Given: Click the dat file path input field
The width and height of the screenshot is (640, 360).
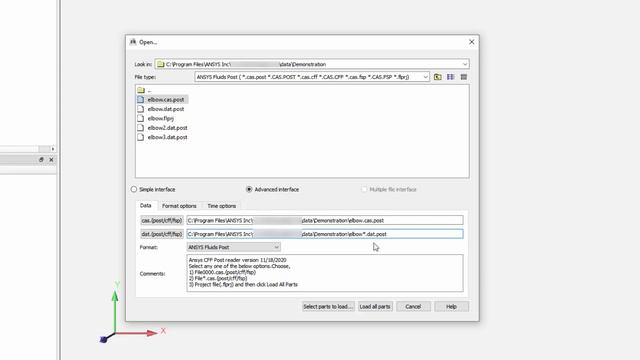Looking at the screenshot, I should pos(325,234).
